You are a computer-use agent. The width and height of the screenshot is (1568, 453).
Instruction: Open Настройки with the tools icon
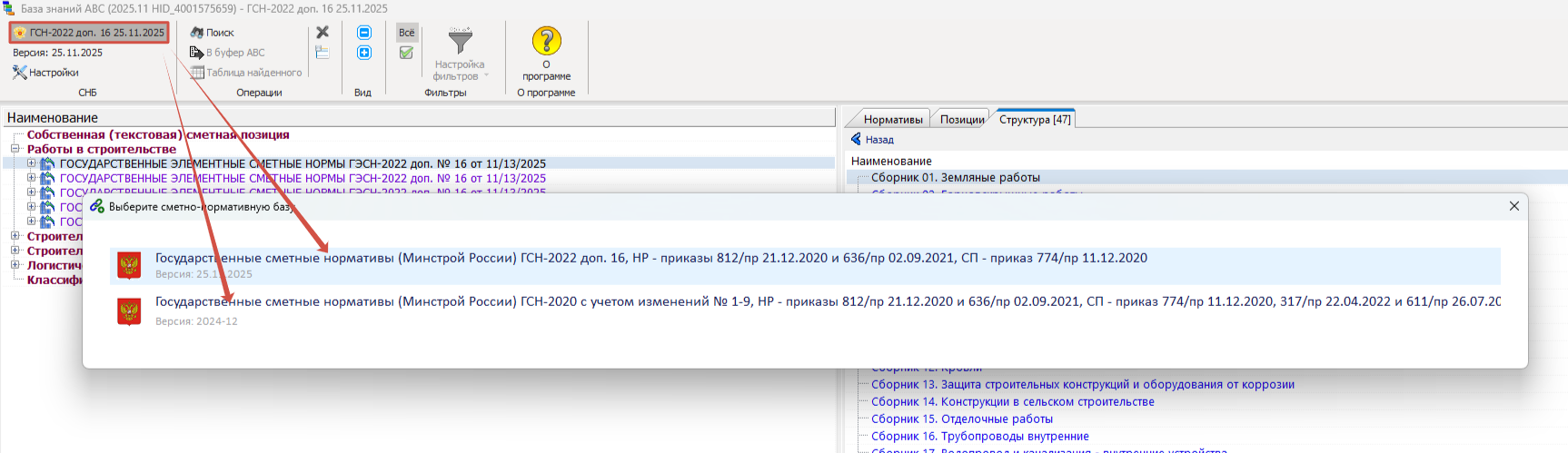pyautogui.click(x=45, y=73)
